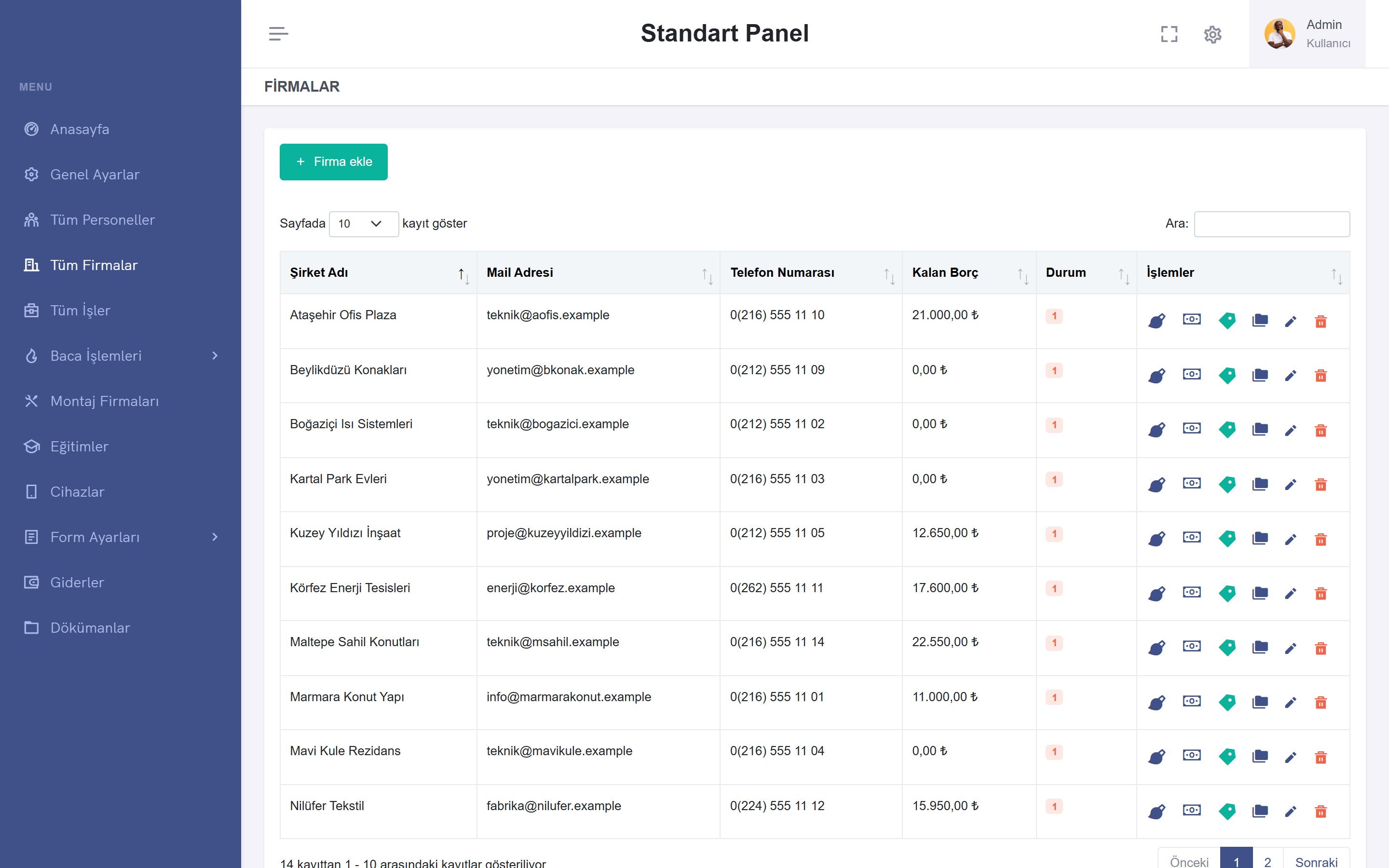1389x868 pixels.
Task: Open the settings gear in the header
Action: (1212, 34)
